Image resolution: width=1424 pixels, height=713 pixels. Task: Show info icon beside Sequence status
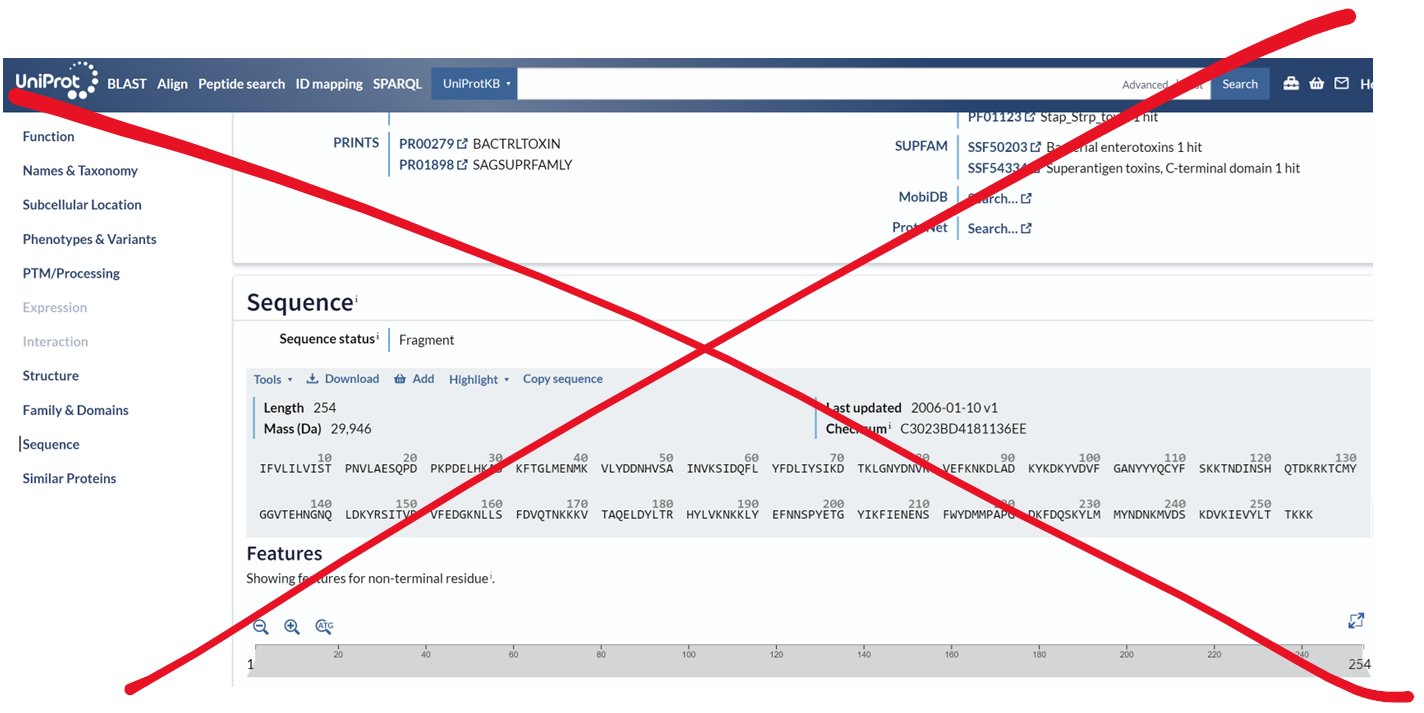point(378,337)
